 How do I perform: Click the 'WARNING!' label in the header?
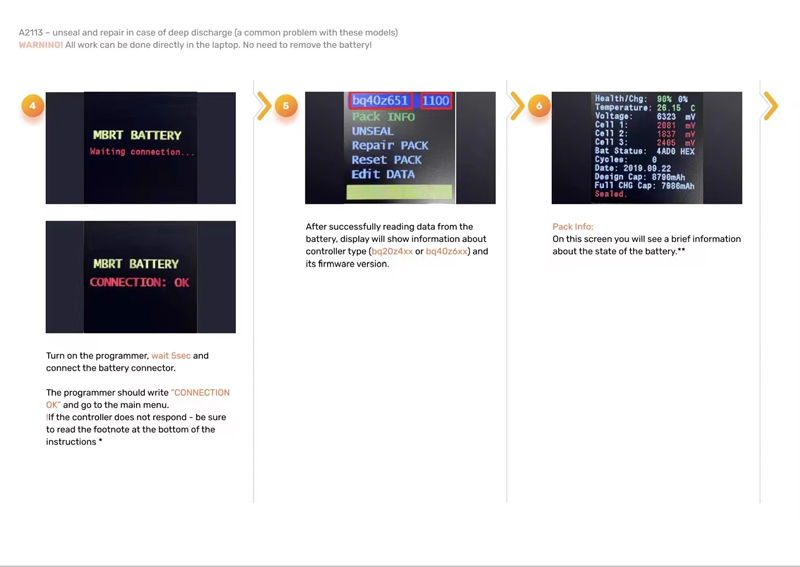click(x=41, y=45)
